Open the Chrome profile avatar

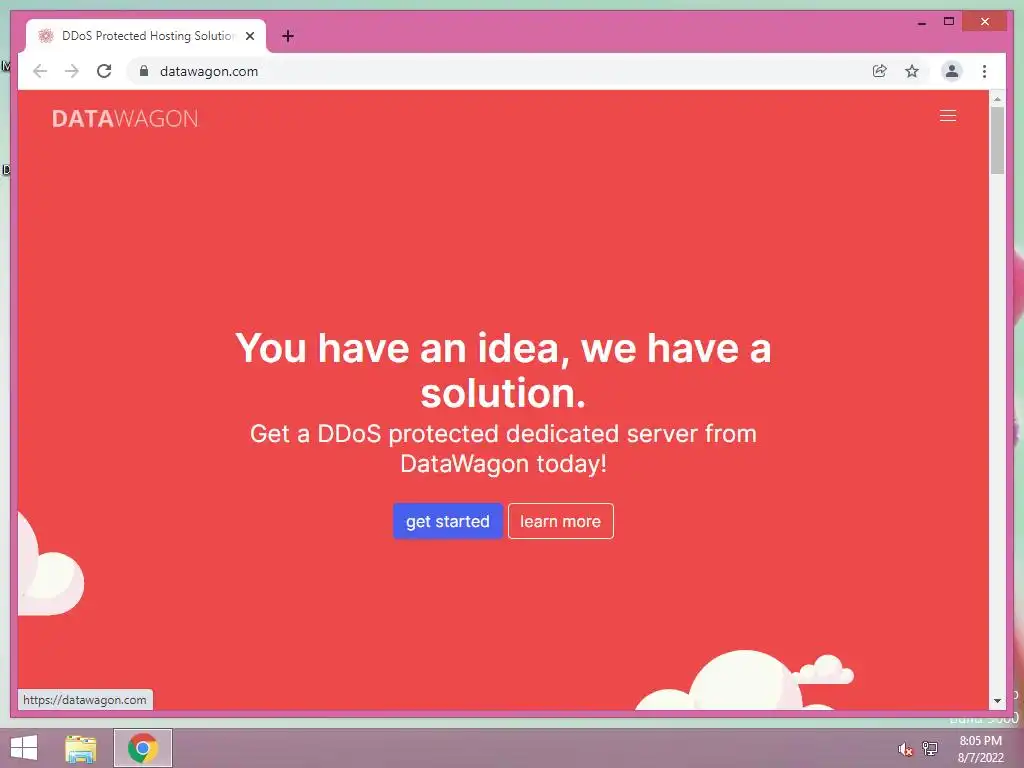coord(952,71)
